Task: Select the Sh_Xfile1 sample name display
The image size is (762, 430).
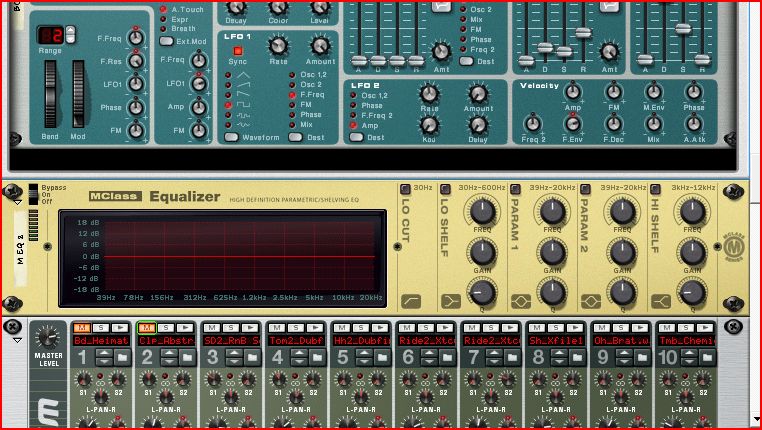Action: click(x=556, y=341)
